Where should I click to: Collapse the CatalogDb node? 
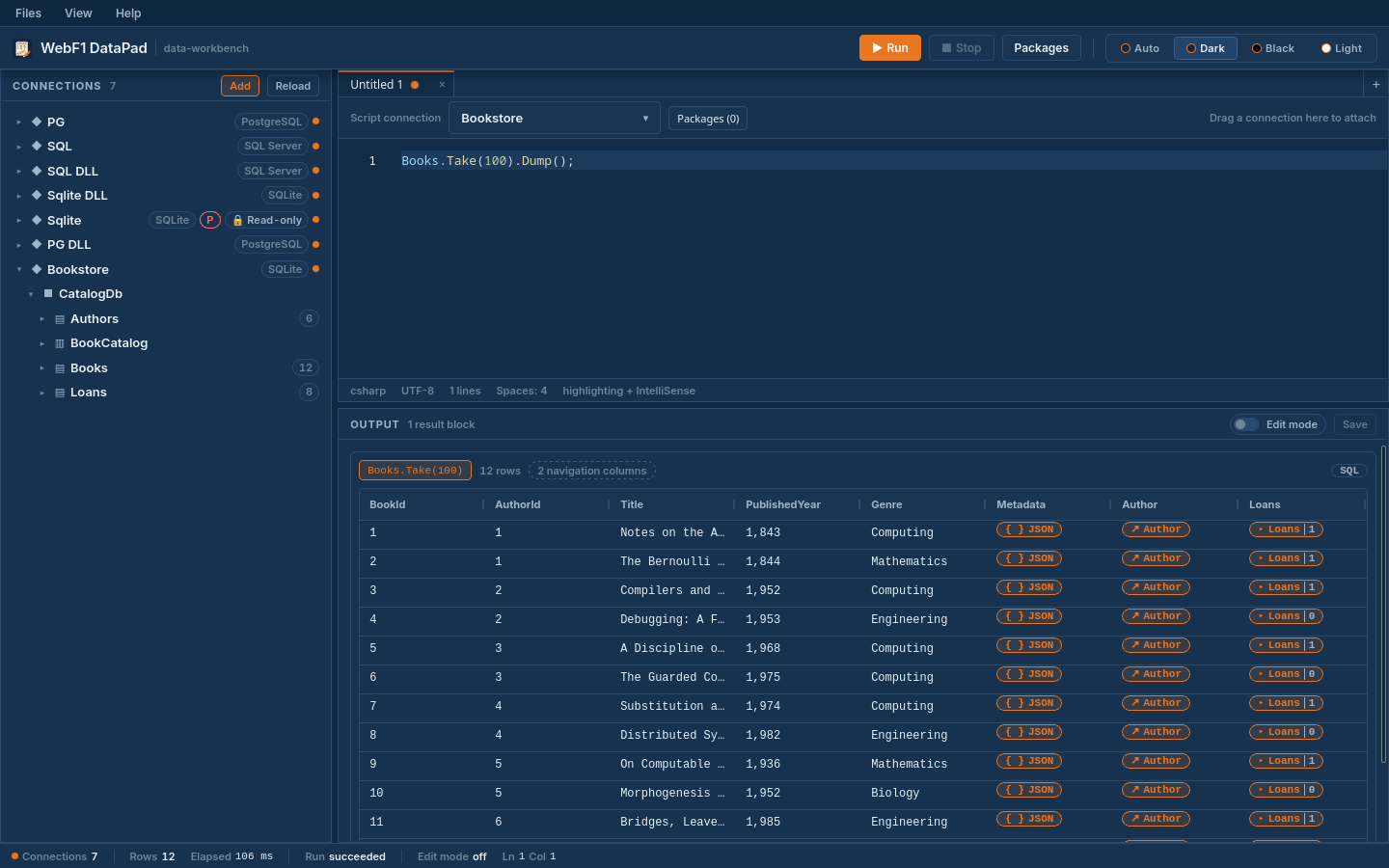30,294
